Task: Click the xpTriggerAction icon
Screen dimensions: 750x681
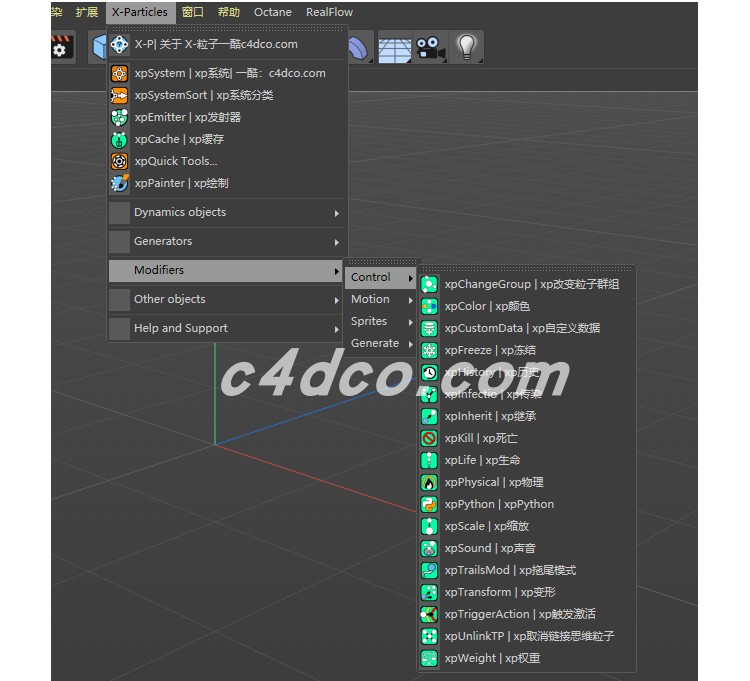Action: tap(429, 614)
